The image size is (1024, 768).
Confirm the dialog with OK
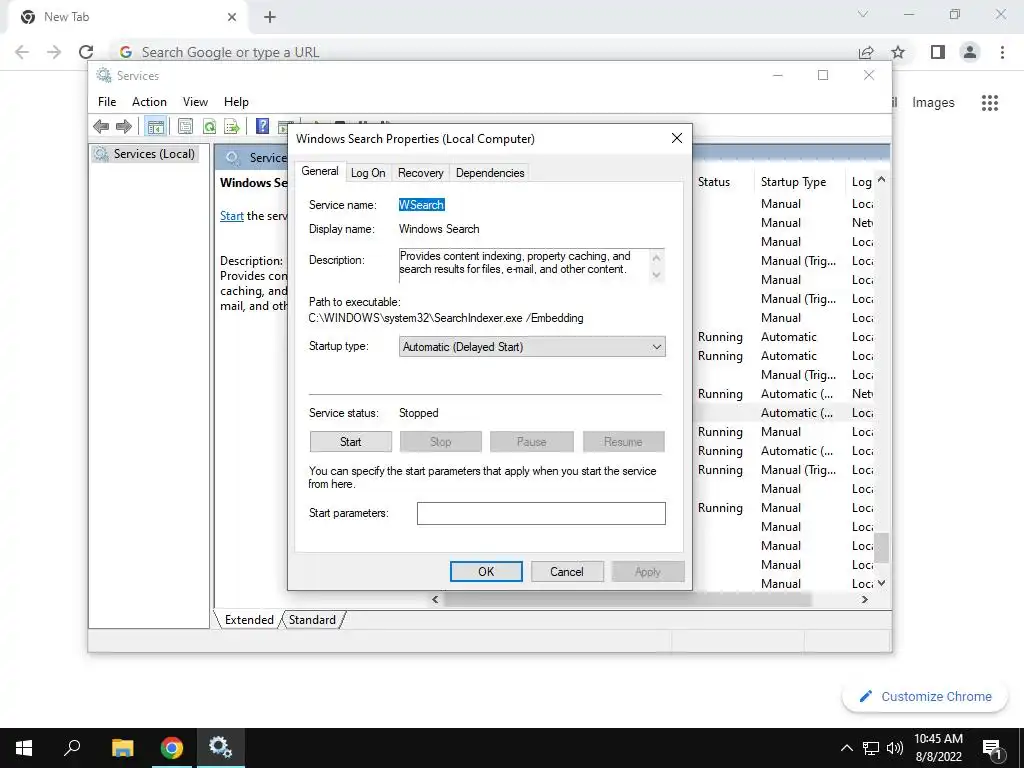pos(486,571)
